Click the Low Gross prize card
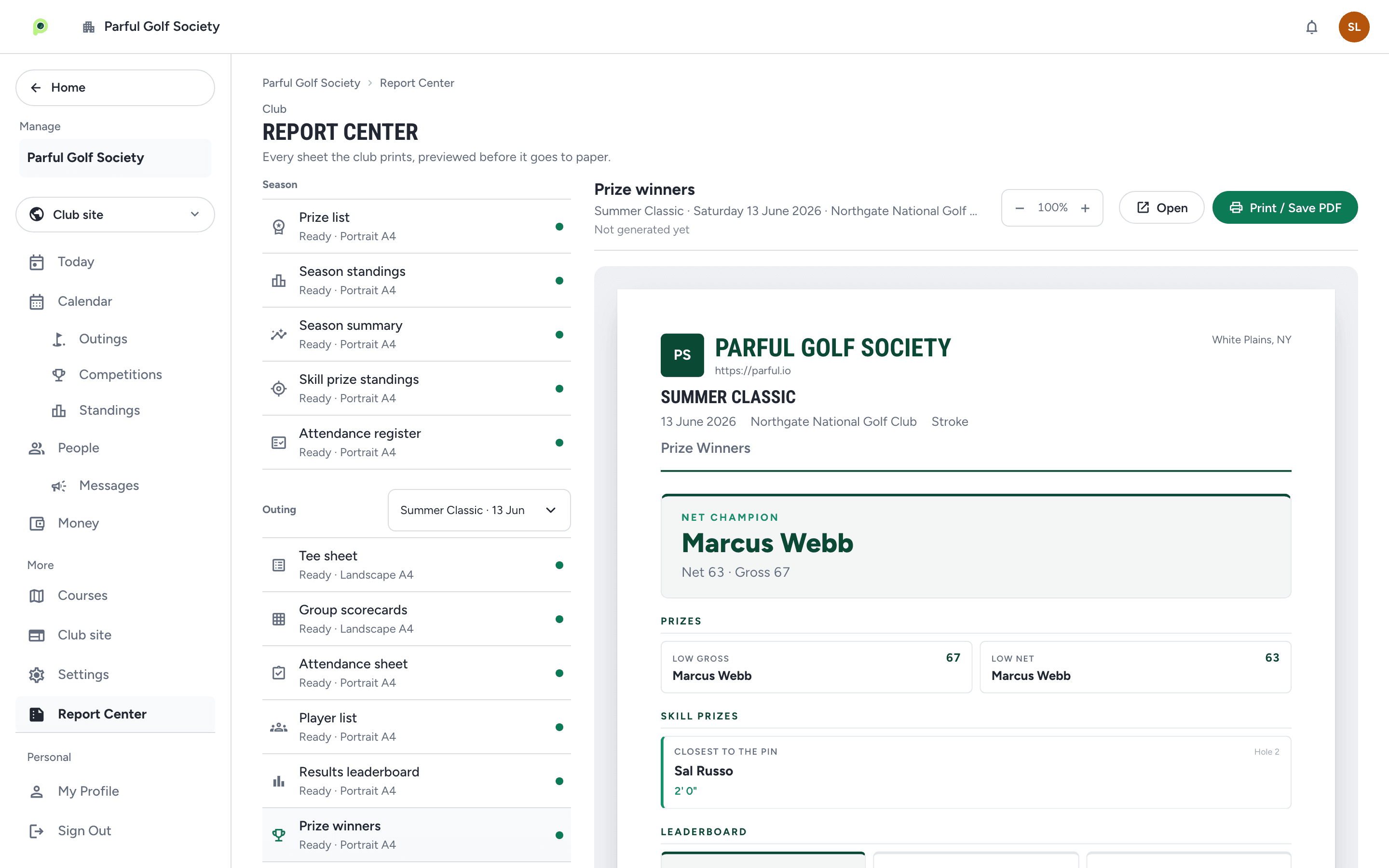This screenshot has height=868, width=1389. click(816, 667)
